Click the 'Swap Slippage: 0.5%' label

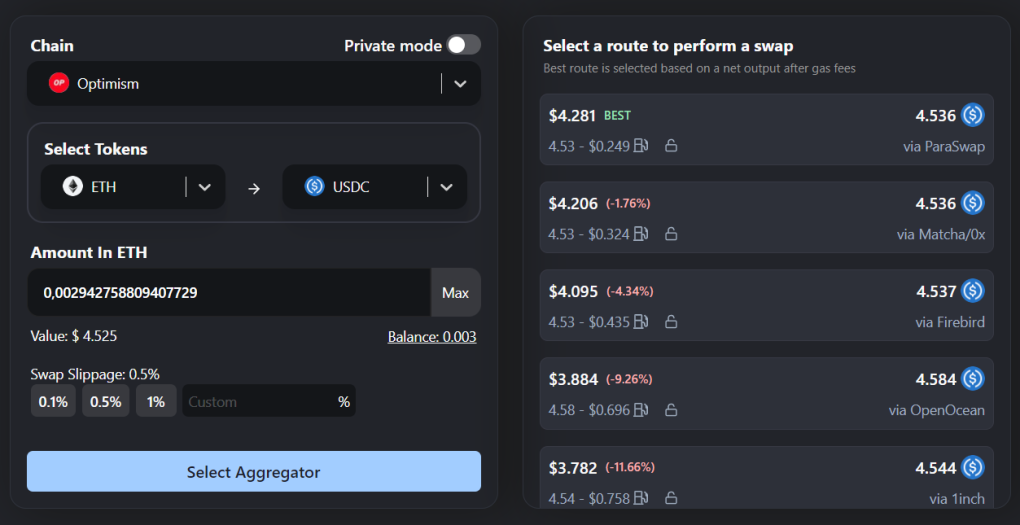click(x=95, y=374)
